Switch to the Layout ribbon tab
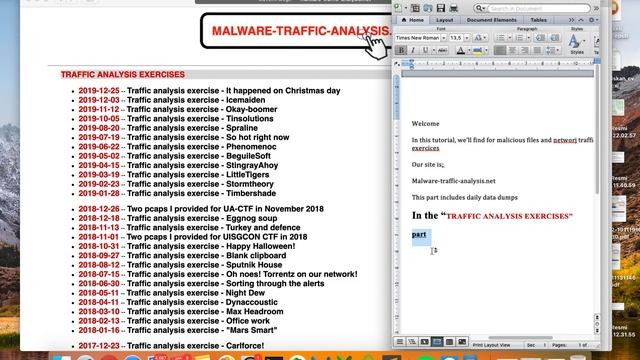 point(444,20)
